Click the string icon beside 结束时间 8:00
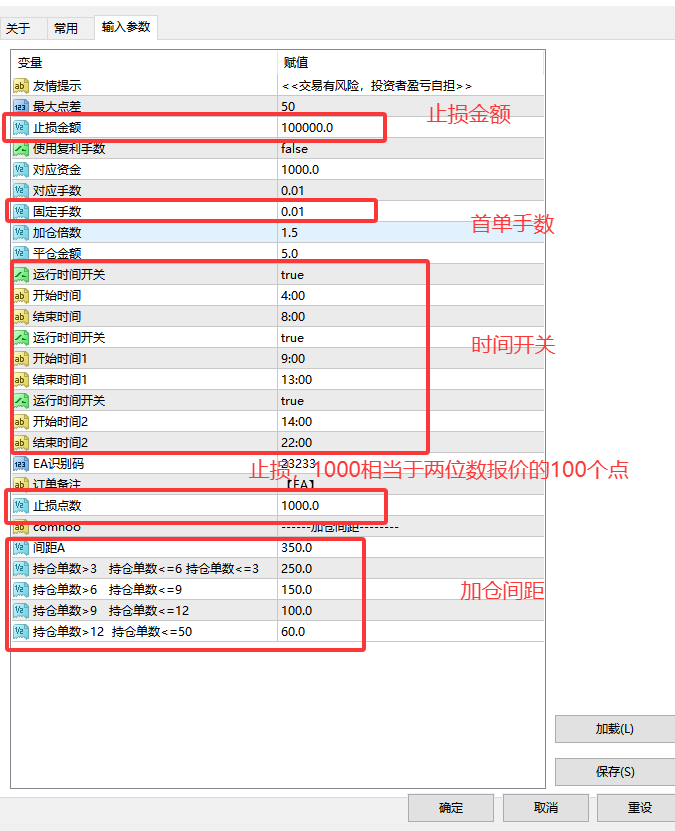Screen dimensions: 675x831 [20, 316]
